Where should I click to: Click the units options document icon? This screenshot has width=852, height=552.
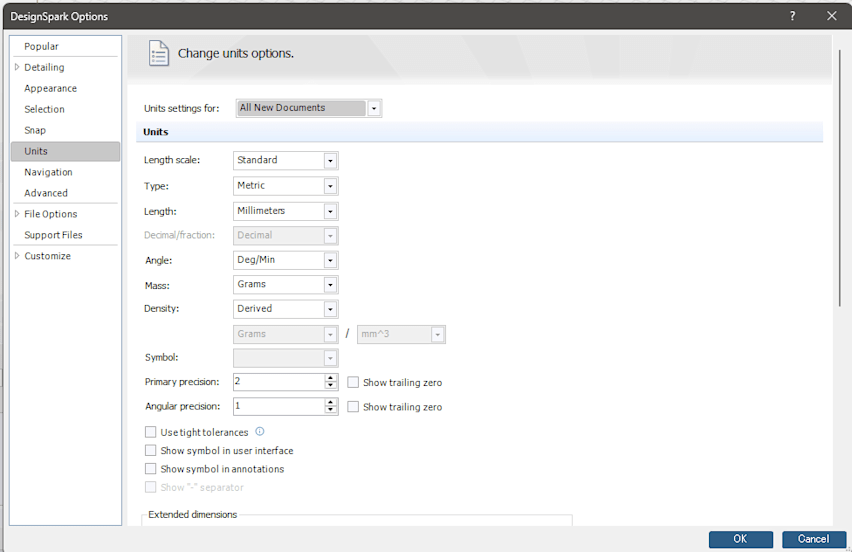pyautogui.click(x=159, y=54)
